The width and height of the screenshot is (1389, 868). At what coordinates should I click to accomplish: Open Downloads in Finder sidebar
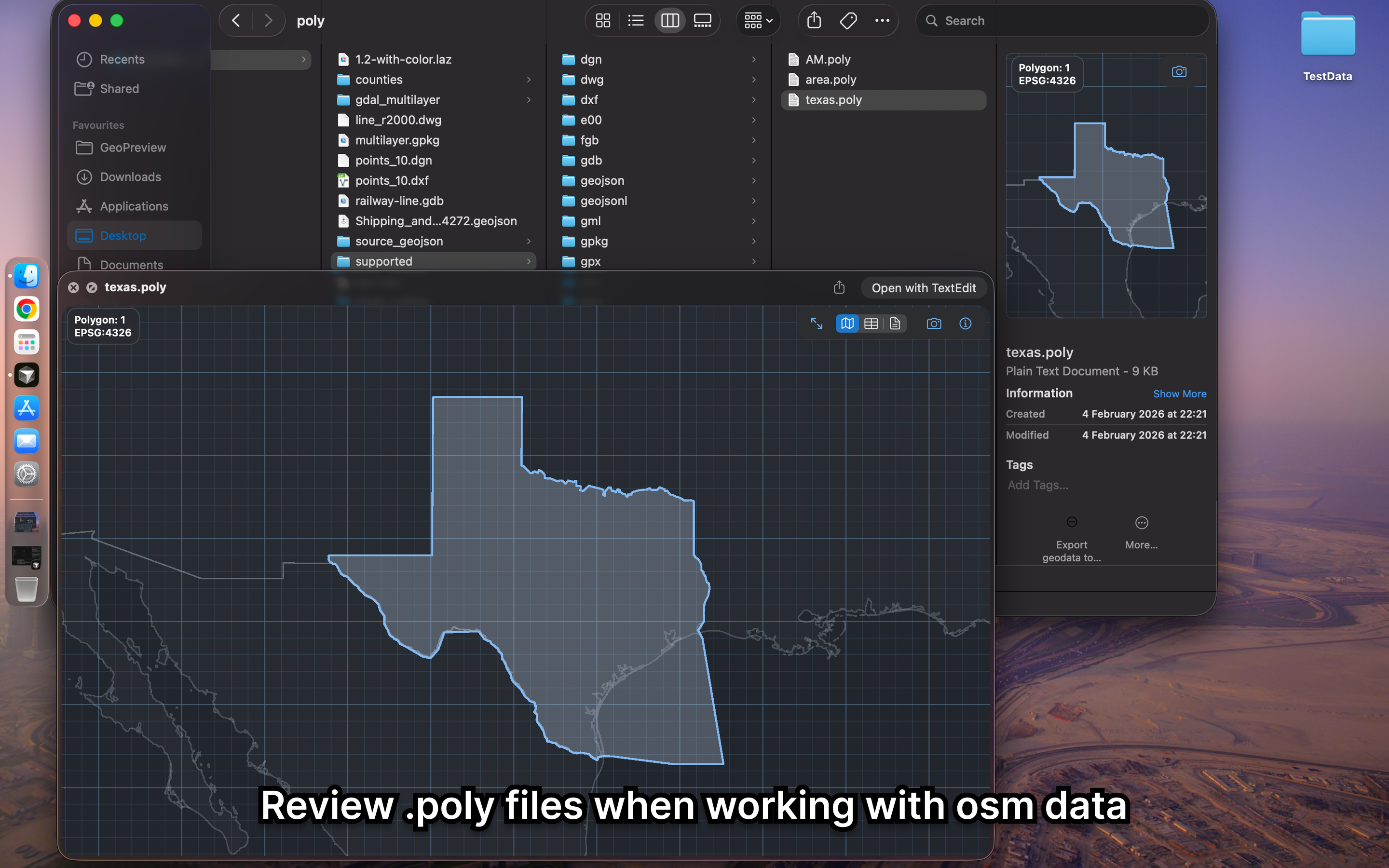click(130, 177)
